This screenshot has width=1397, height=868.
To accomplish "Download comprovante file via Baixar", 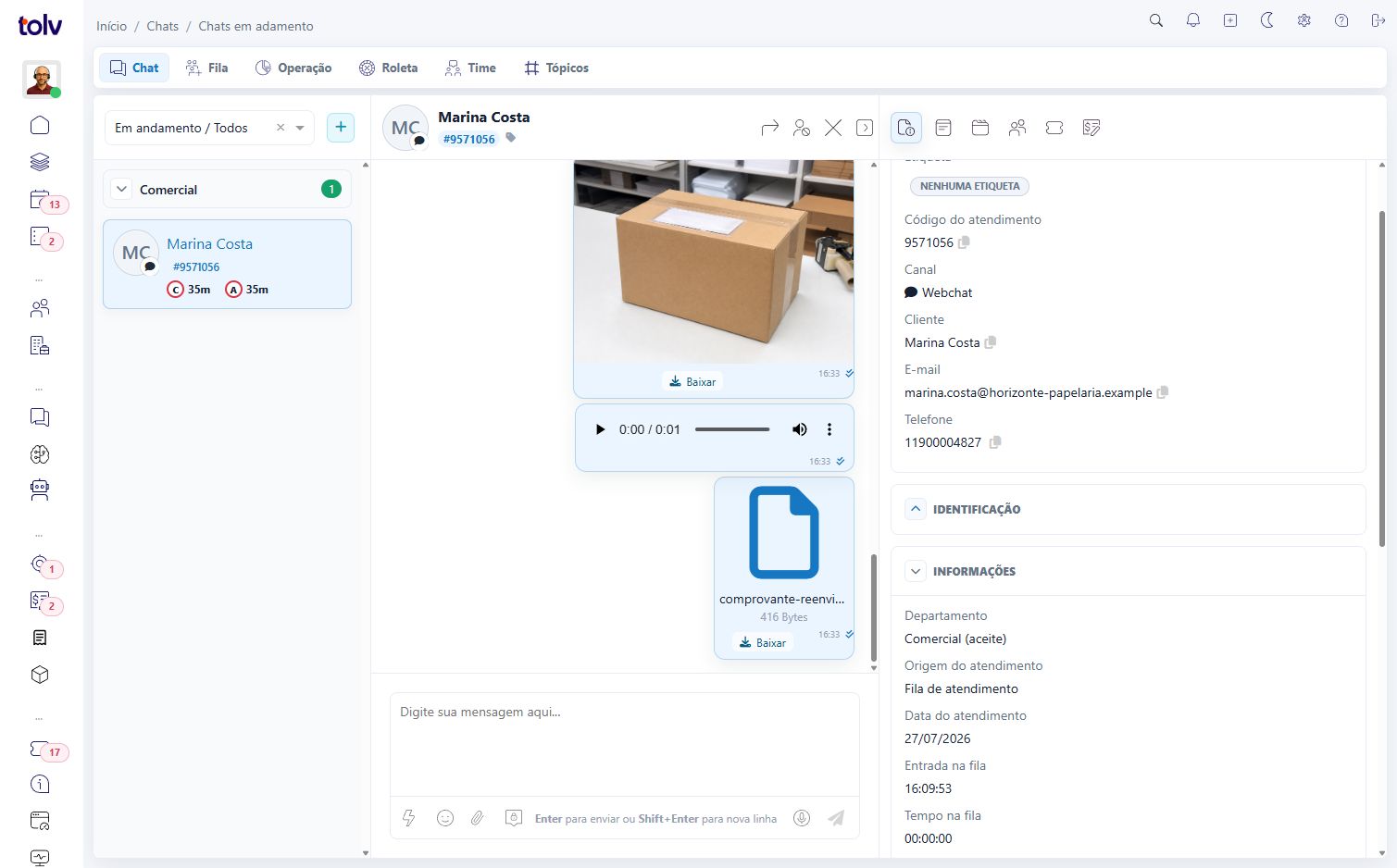I will 763,642.
